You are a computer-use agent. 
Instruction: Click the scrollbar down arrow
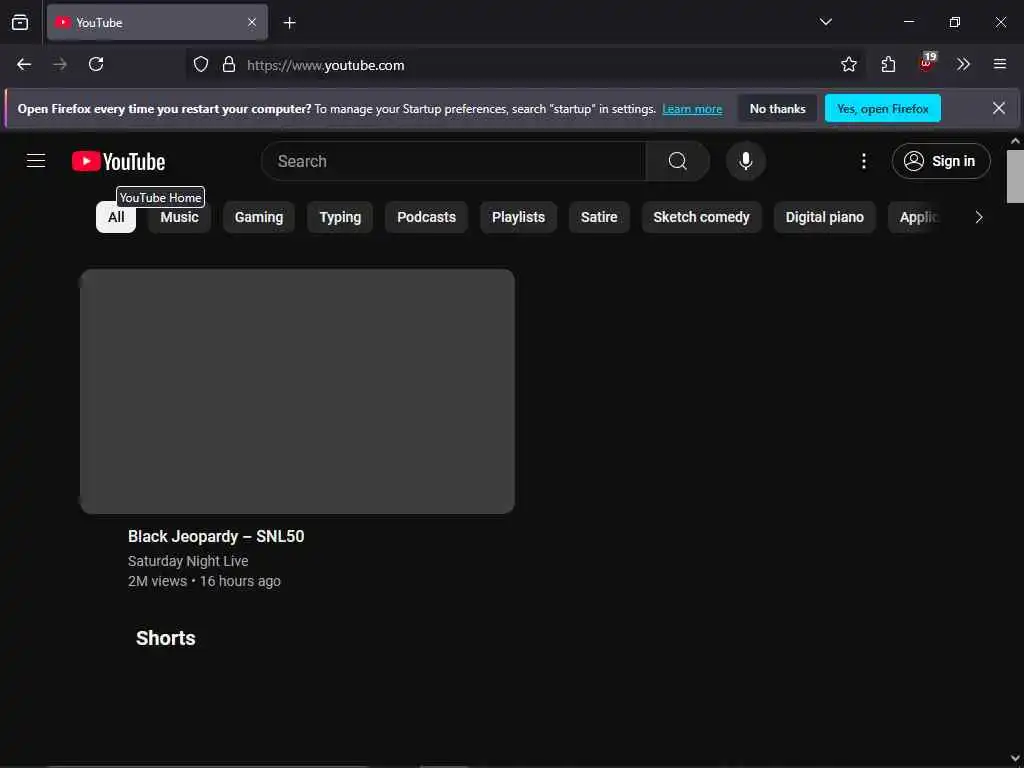click(x=1015, y=758)
